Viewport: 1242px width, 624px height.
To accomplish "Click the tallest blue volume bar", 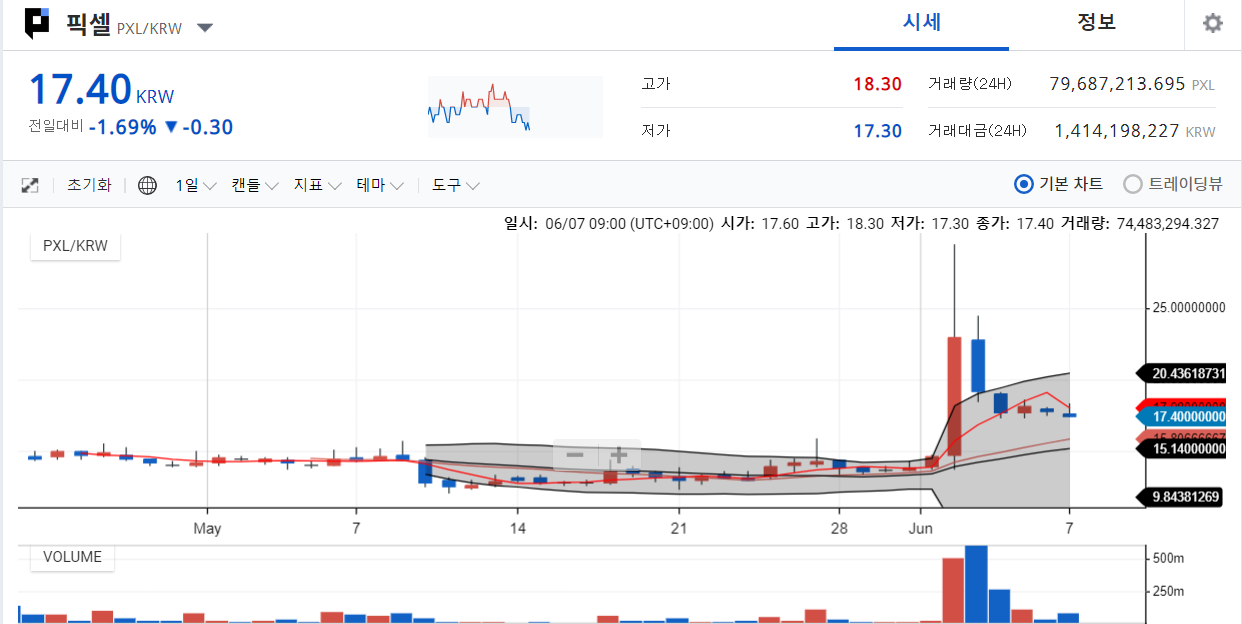I will tap(977, 585).
